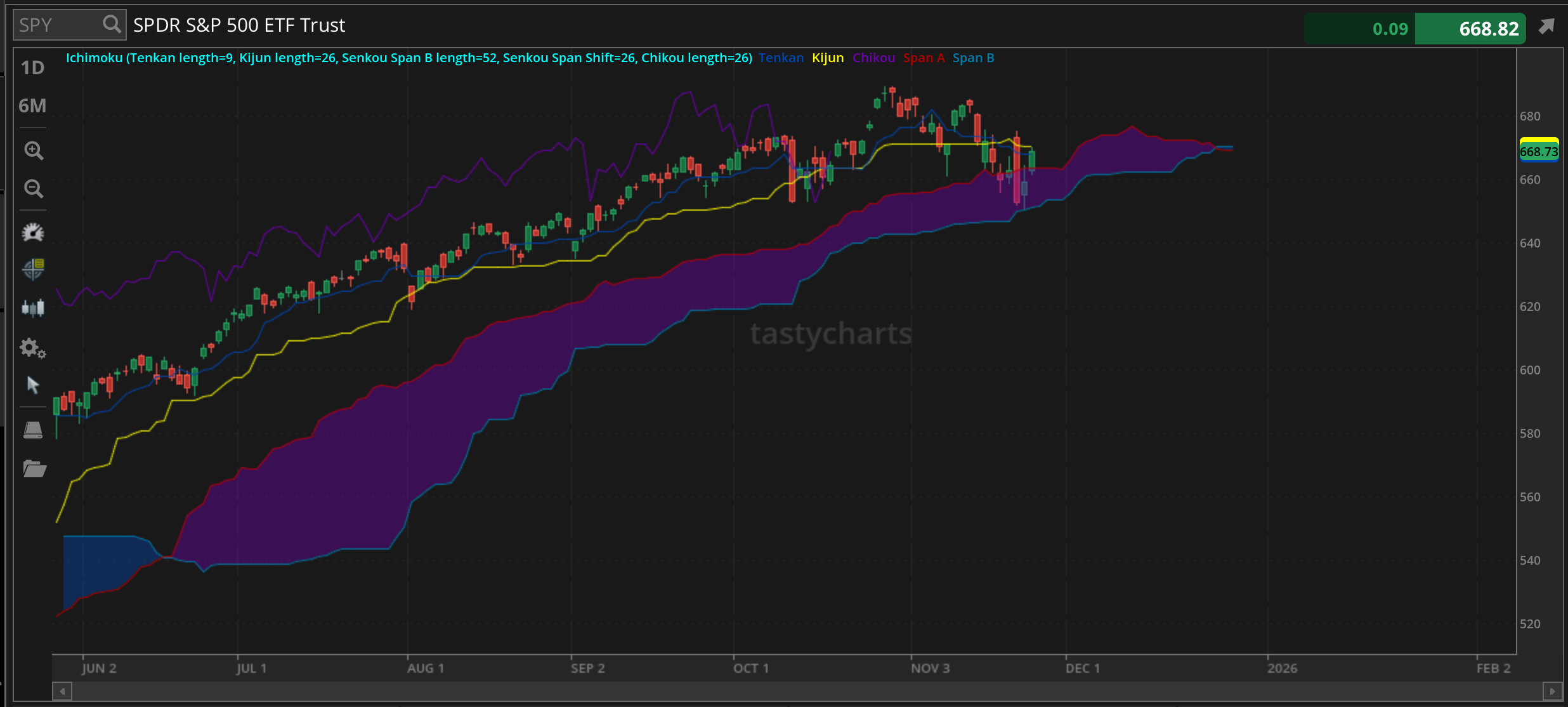Click the pop-out arrow icon top right
This screenshot has width=1568, height=707.
pos(1546,27)
